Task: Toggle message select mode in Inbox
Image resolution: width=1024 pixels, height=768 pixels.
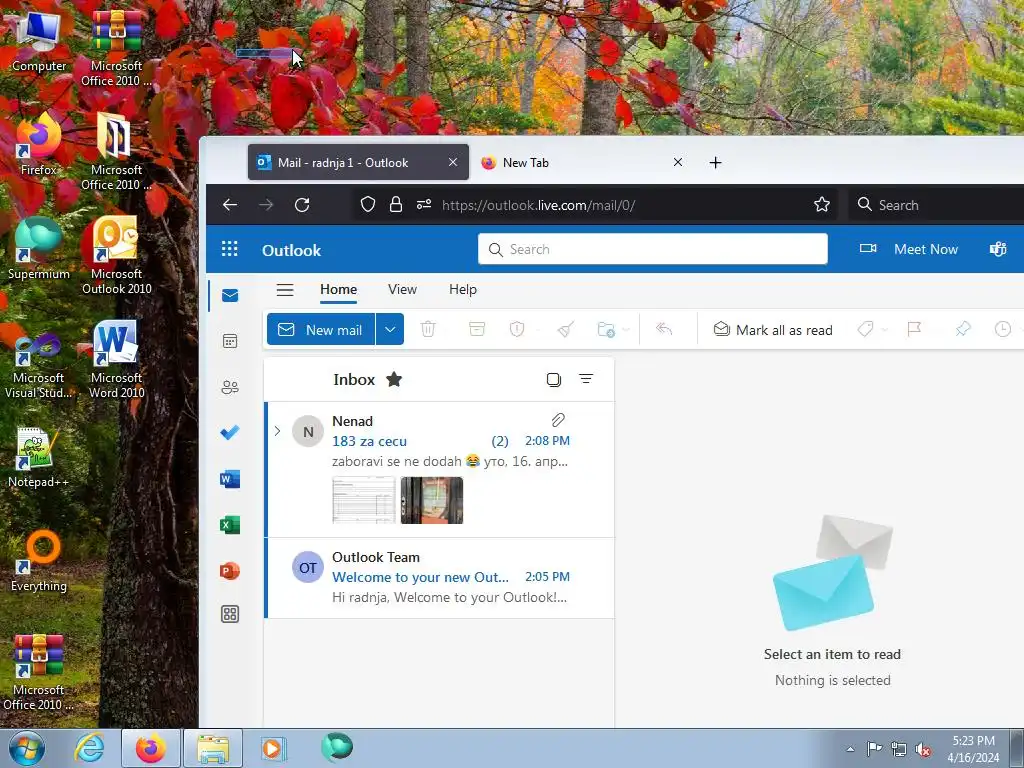Action: 553,379
